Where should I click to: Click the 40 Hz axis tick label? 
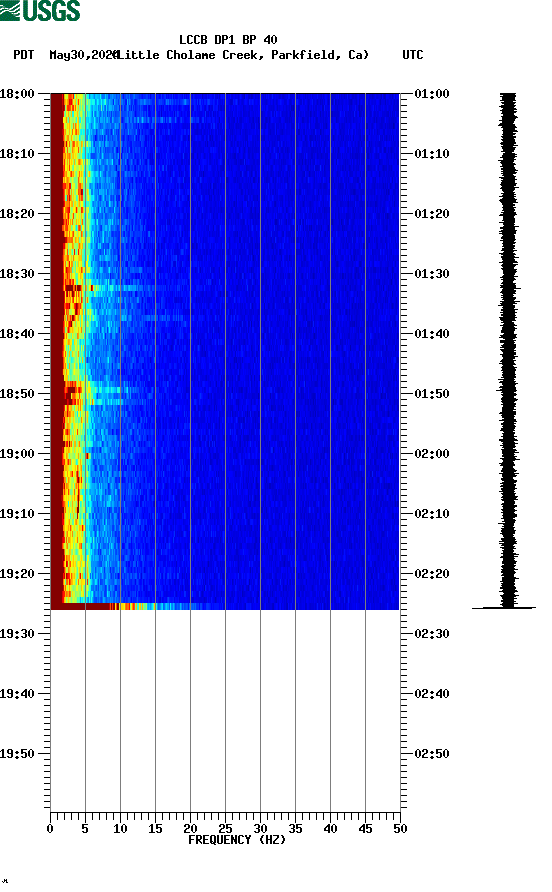330,829
